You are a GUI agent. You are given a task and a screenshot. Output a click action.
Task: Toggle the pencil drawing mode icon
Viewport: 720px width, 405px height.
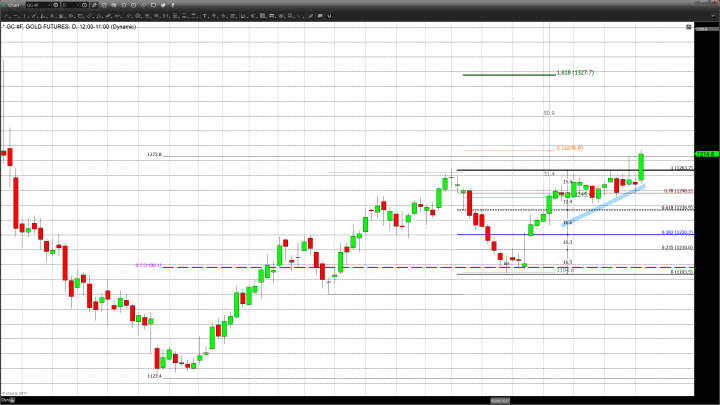pyautogui.click(x=94, y=5)
